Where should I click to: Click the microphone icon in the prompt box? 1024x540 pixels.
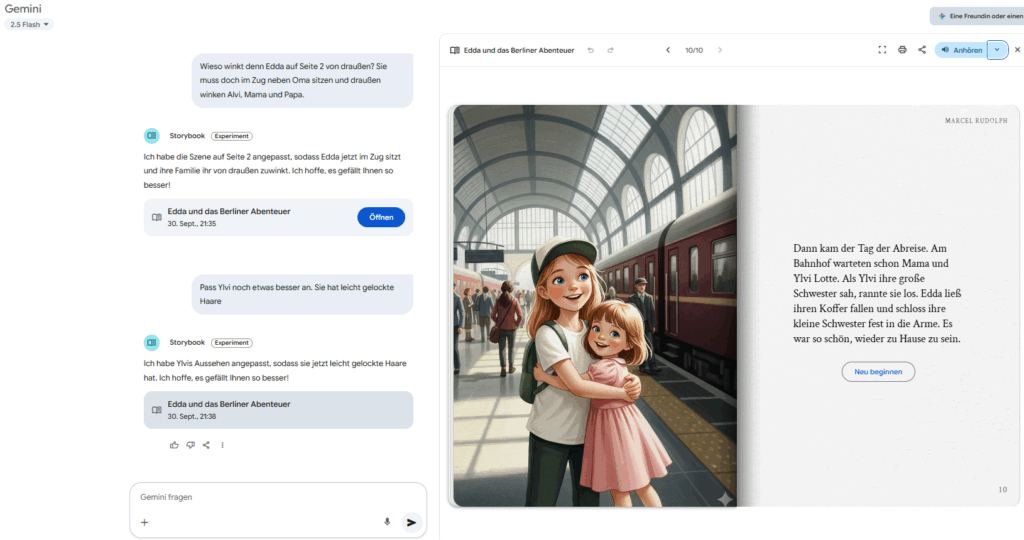pyautogui.click(x=387, y=522)
